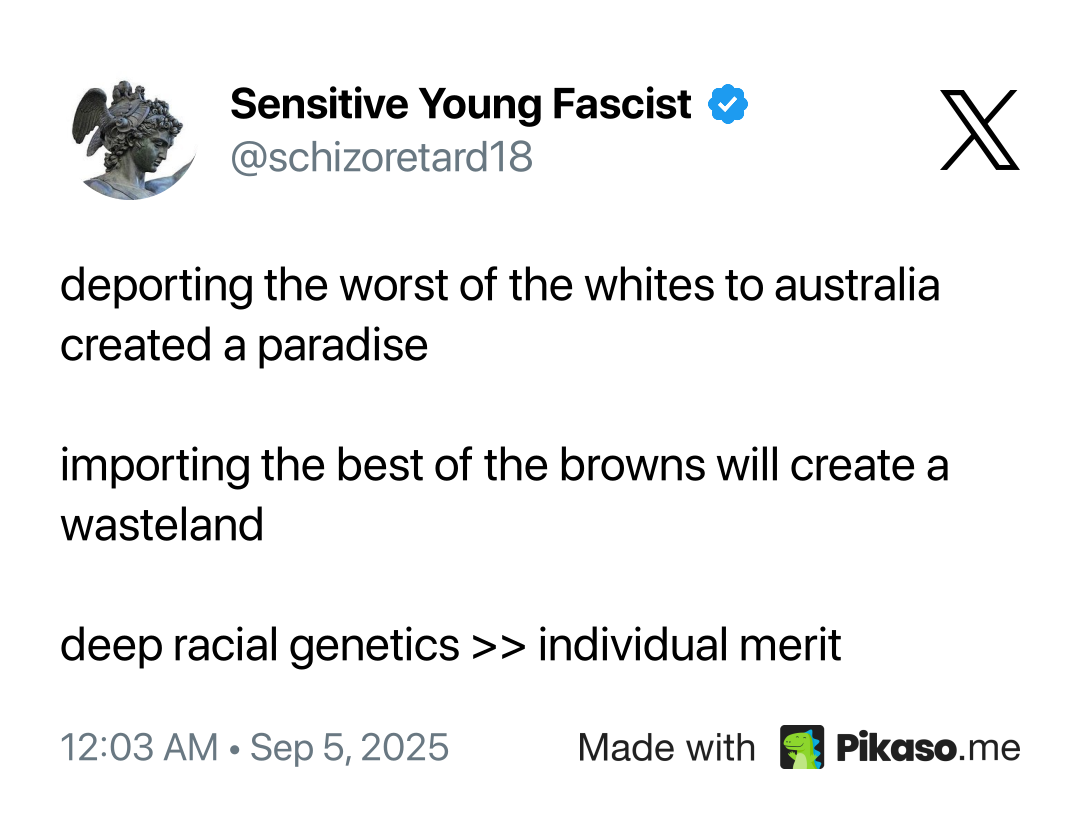Click the post line starting with "importing"
Viewport: 1080px width, 826px height.
click(x=504, y=466)
